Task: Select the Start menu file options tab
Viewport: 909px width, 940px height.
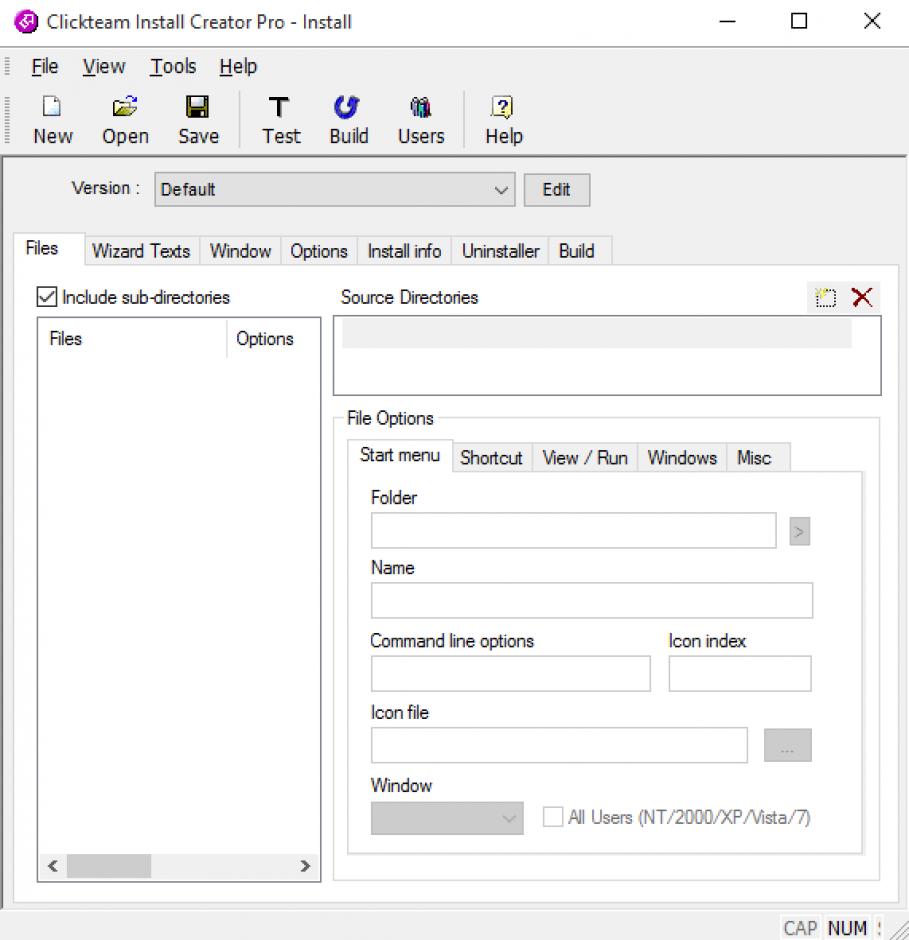Action: pyautogui.click(x=400, y=455)
